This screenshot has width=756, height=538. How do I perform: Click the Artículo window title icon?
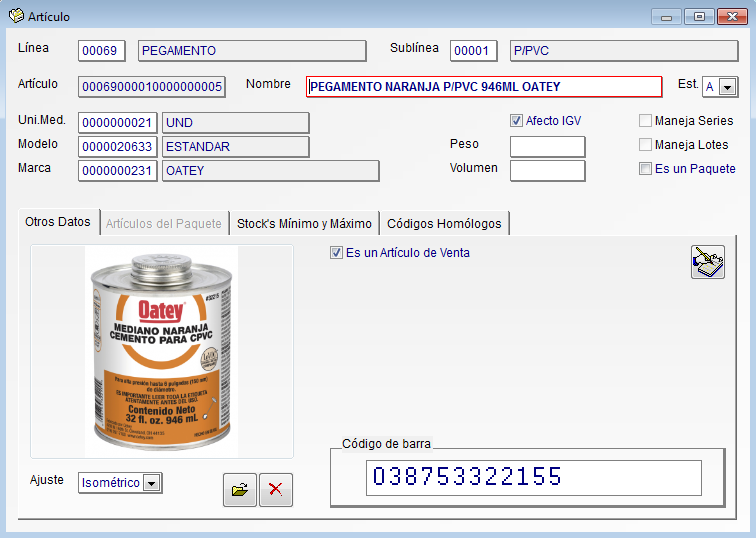pos(16,16)
